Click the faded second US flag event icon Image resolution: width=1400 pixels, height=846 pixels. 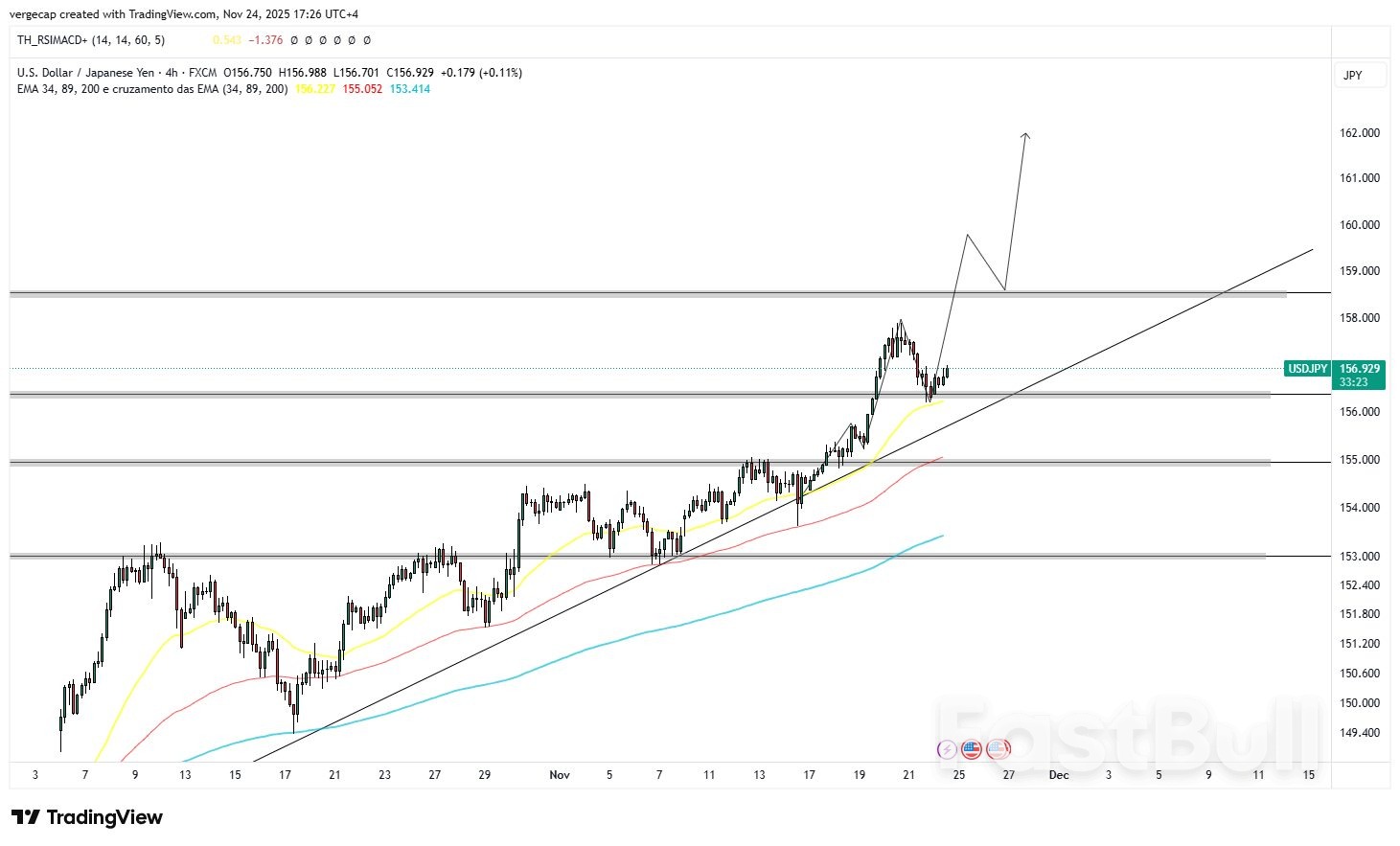point(998,750)
